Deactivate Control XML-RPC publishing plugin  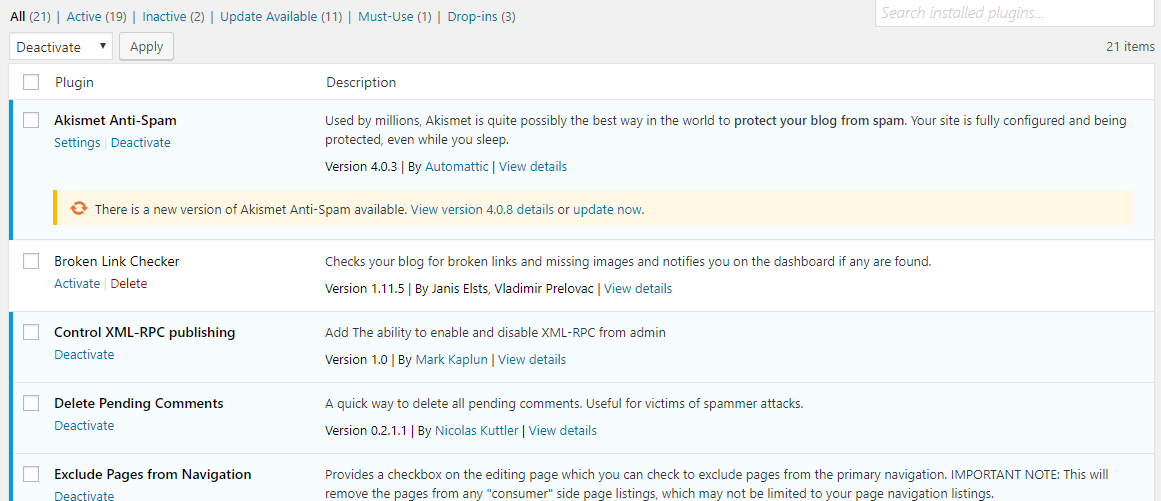(84, 354)
